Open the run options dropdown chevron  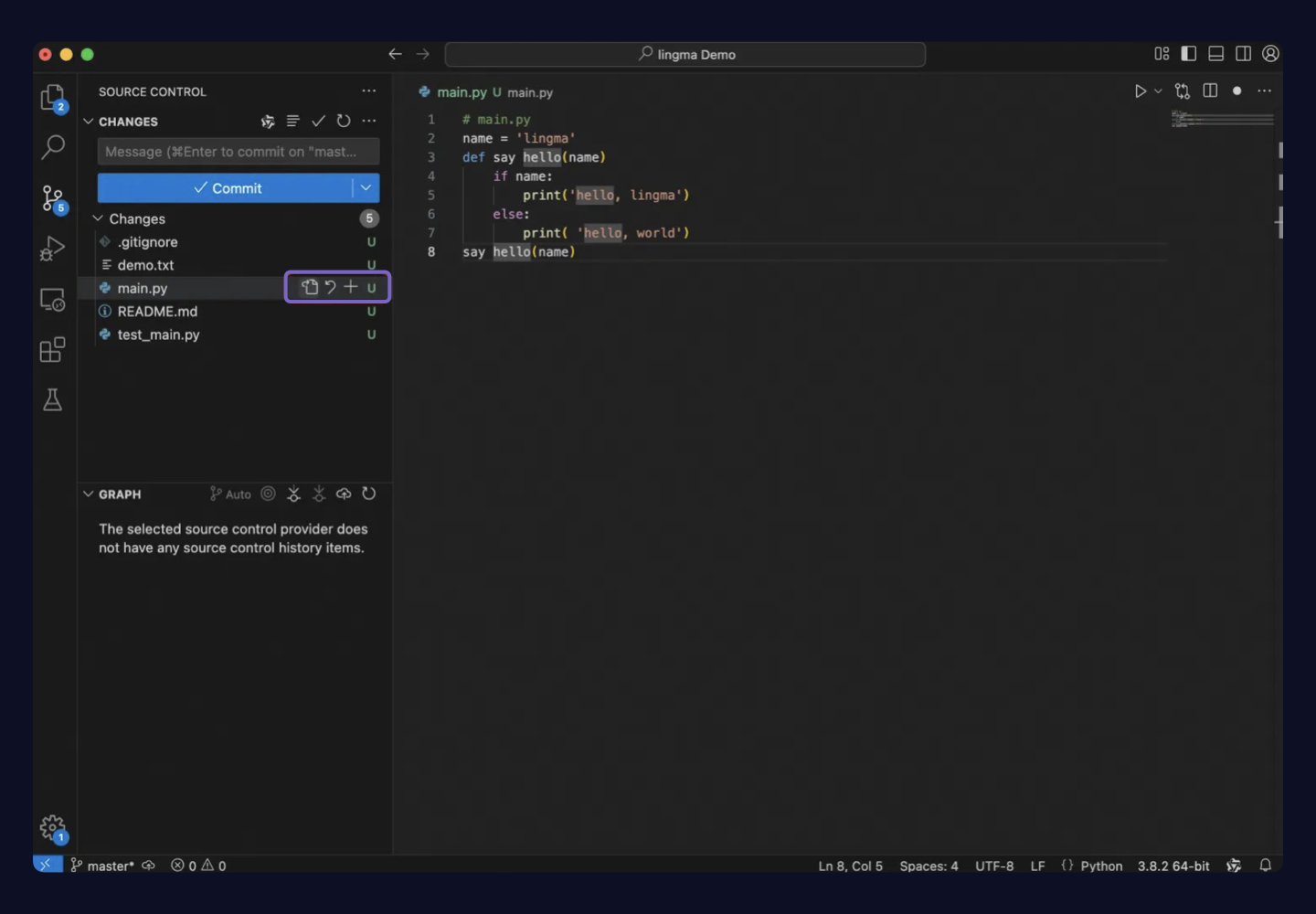coord(1158,91)
